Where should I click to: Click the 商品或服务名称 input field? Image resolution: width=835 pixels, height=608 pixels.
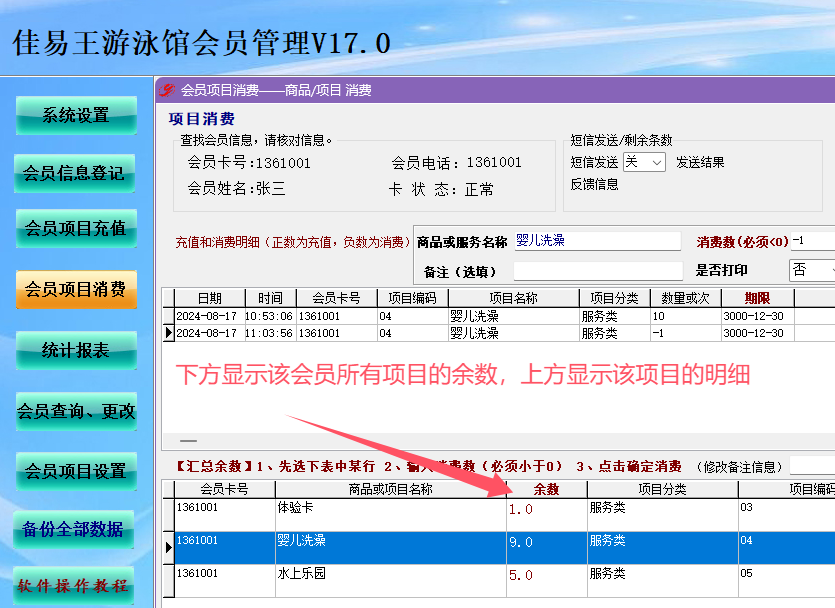[x=597, y=241]
